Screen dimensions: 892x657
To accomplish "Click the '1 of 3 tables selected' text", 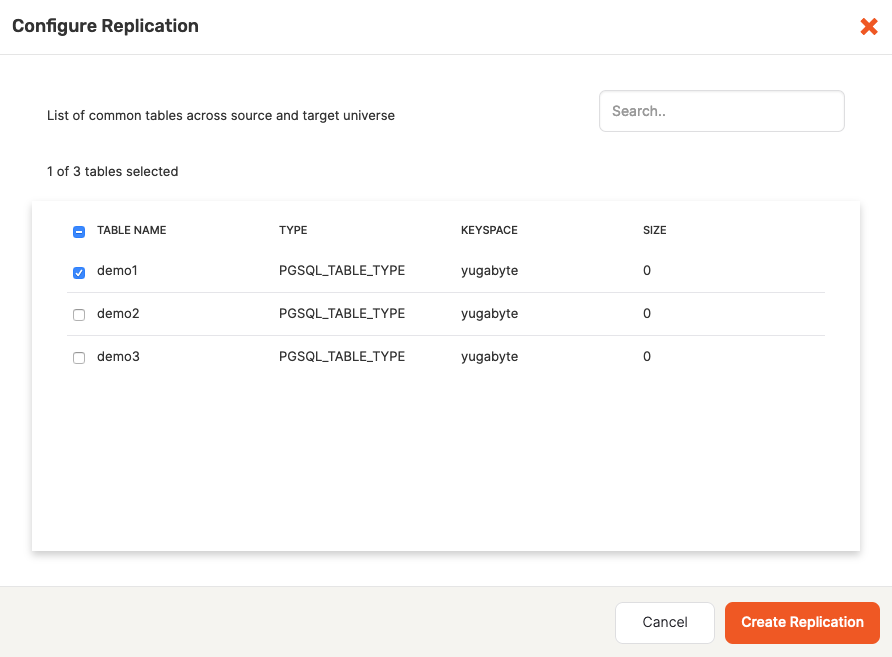I will click(112, 172).
